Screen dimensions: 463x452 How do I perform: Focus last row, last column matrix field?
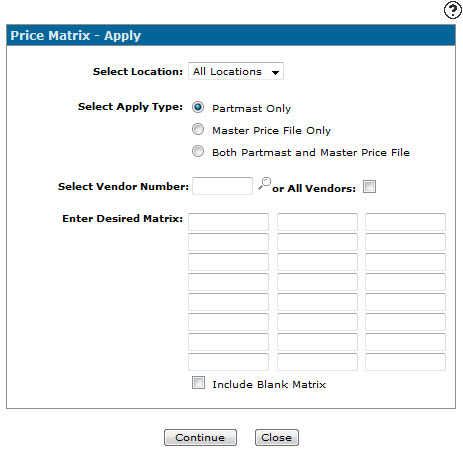tap(405, 362)
